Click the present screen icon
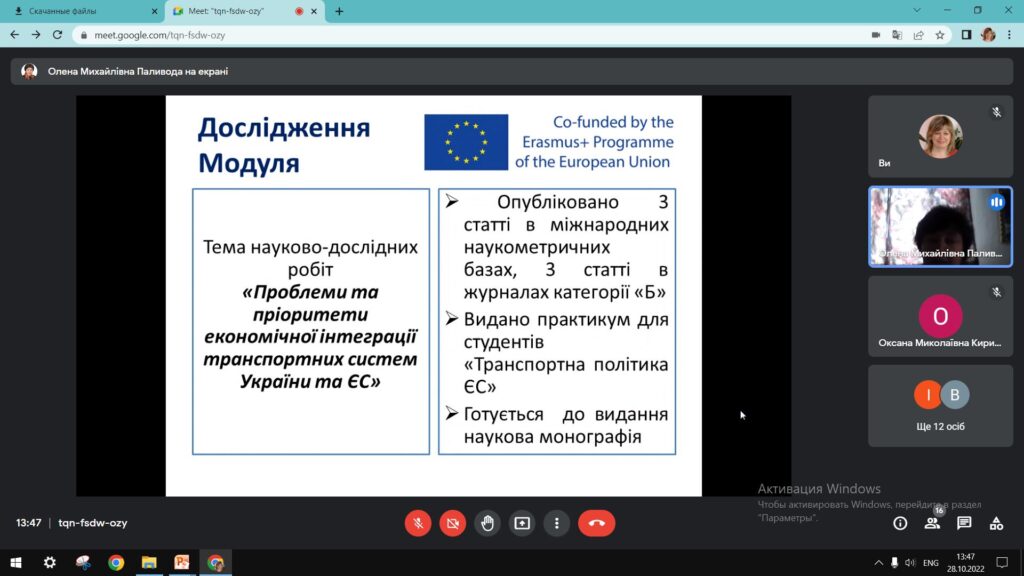 tap(522, 523)
